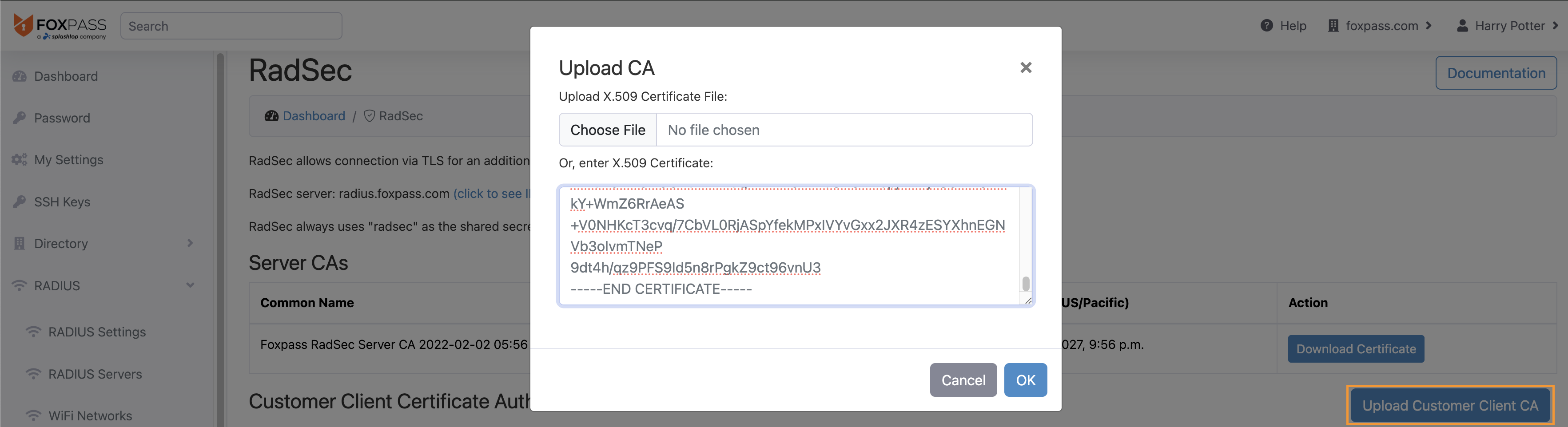Click the Search input field
This screenshot has height=427, width=1568.
(231, 26)
